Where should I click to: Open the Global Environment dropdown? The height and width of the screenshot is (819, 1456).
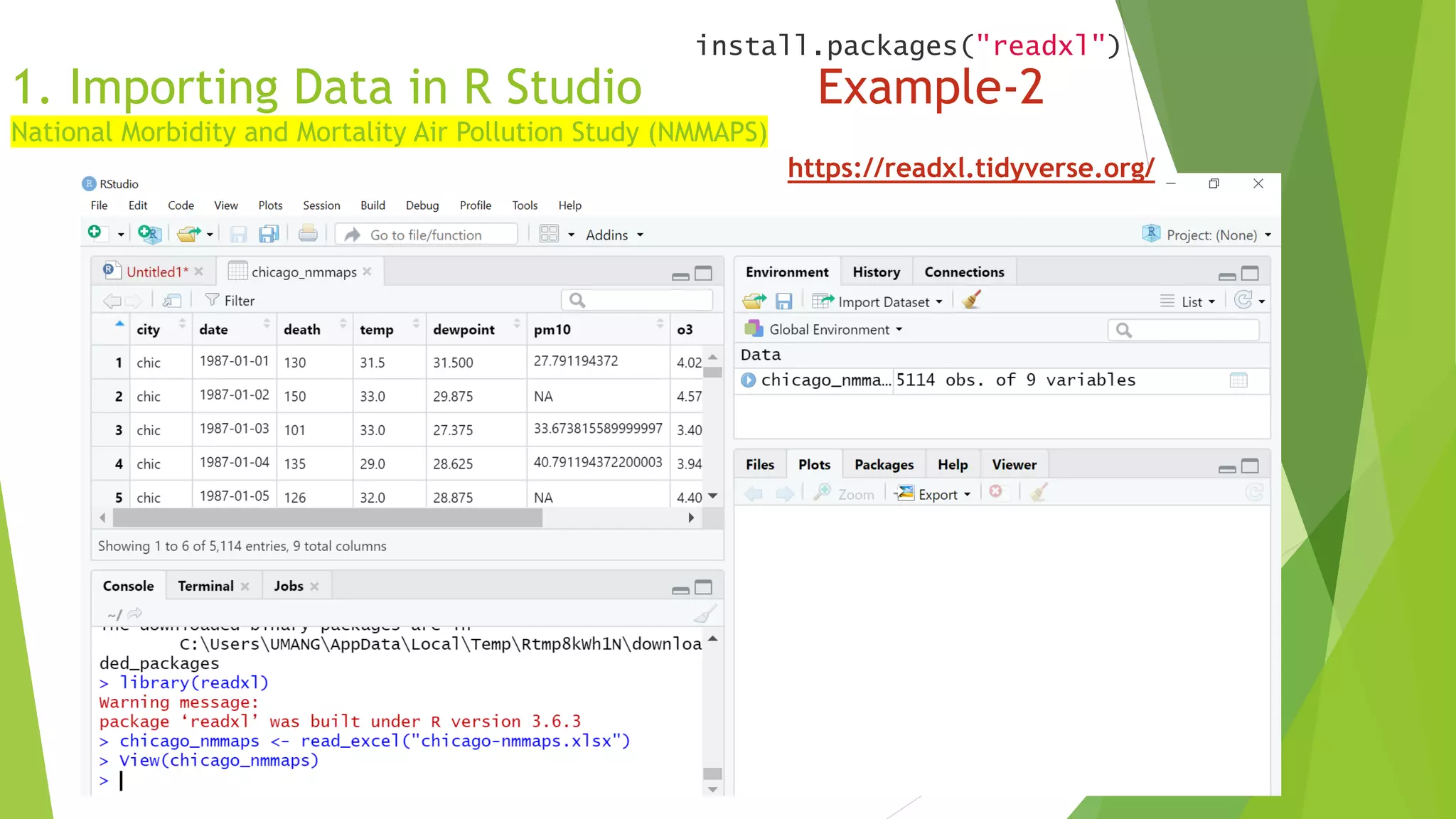[824, 329]
